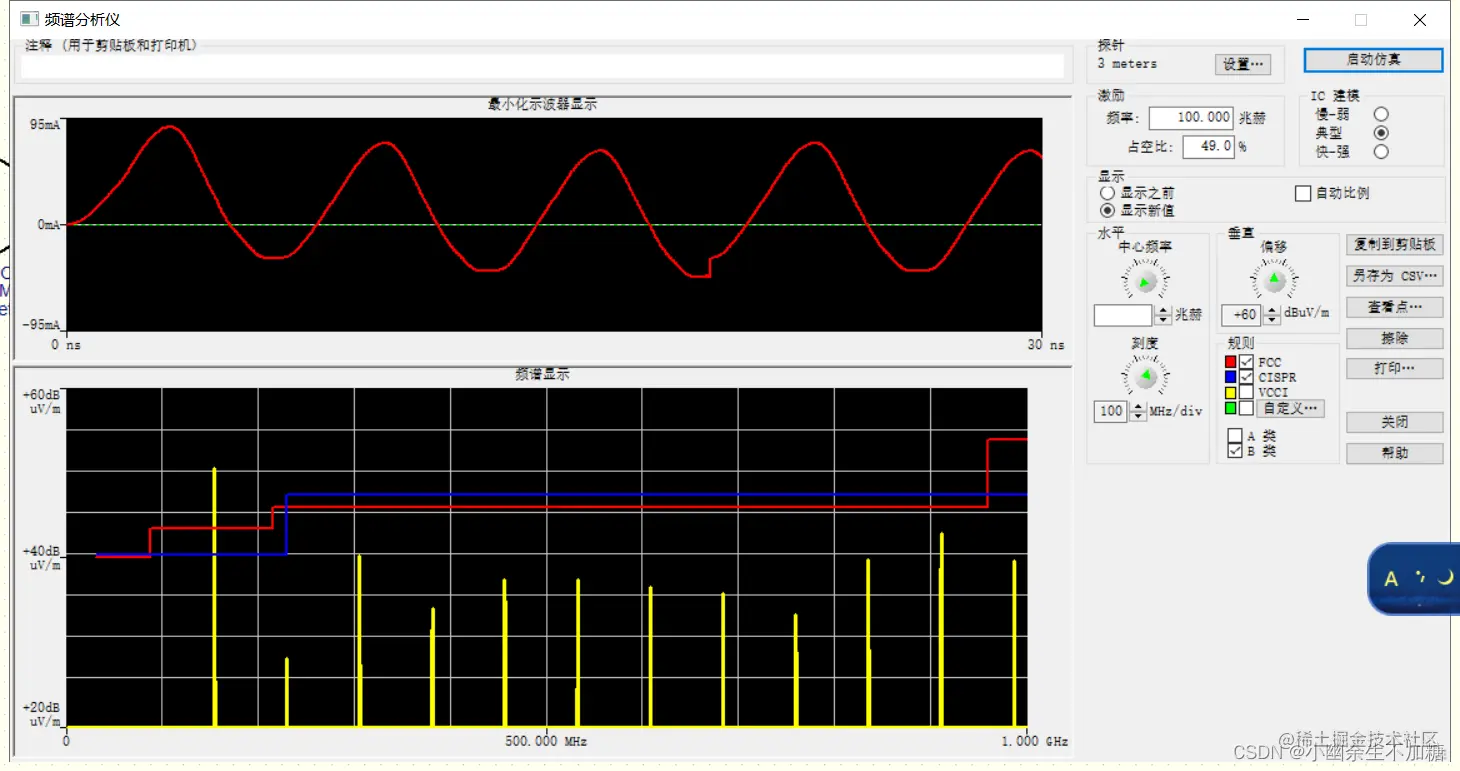Click the spectrum analyzer window icon
This screenshot has height=771, width=1460.
[x=29, y=19]
